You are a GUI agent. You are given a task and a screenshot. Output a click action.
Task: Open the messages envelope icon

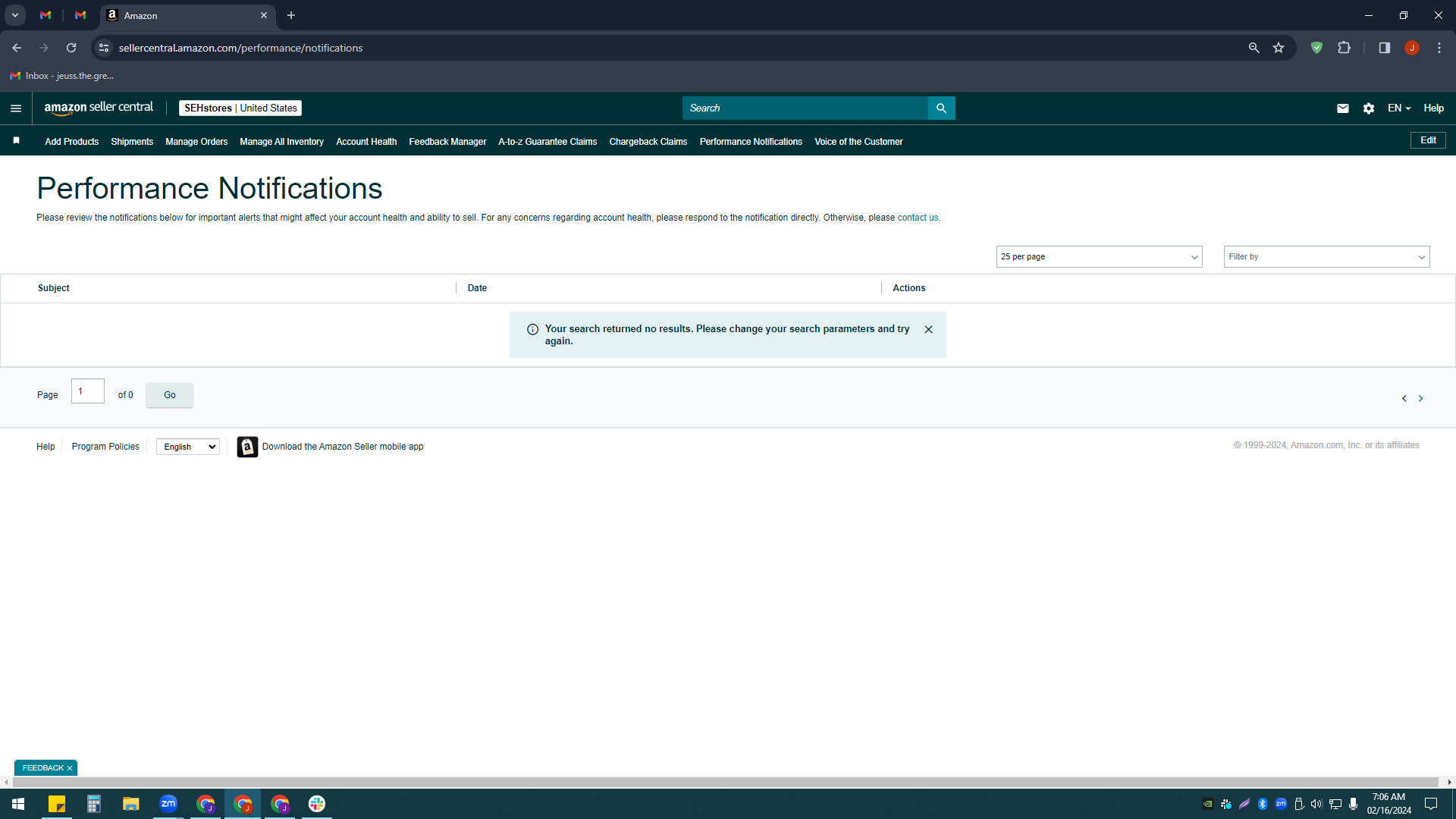coord(1343,108)
